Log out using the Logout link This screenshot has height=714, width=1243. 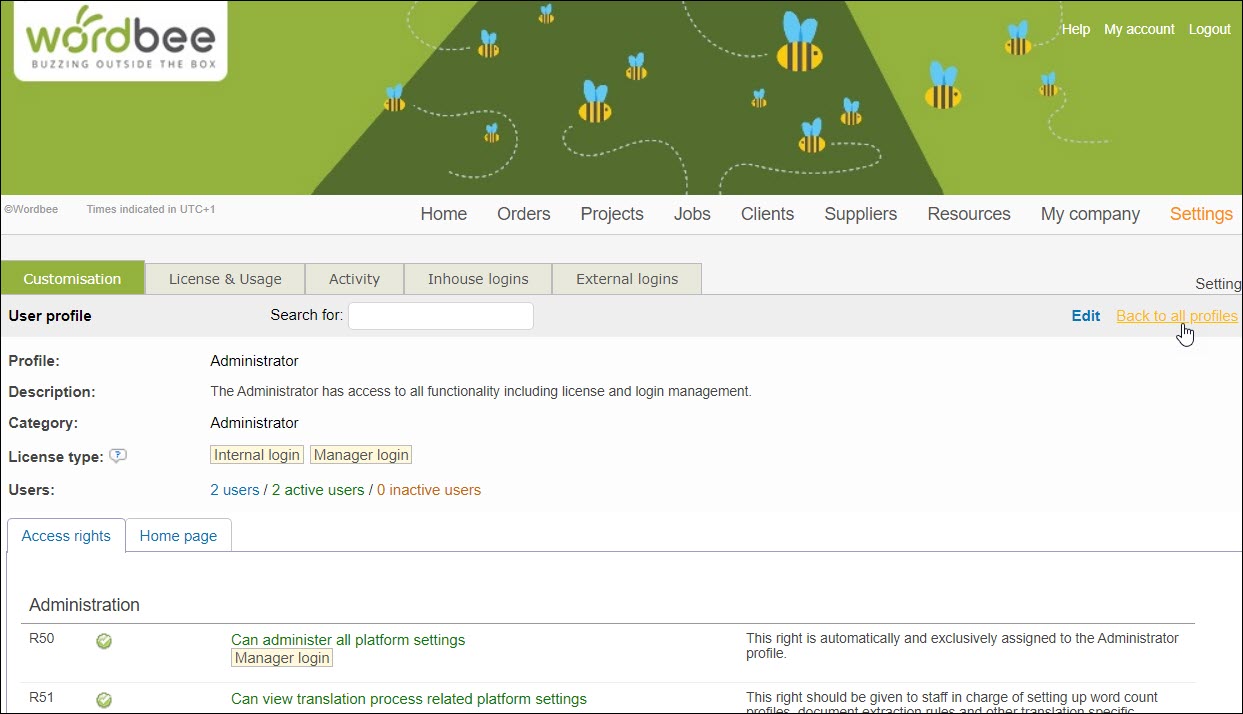1209,29
